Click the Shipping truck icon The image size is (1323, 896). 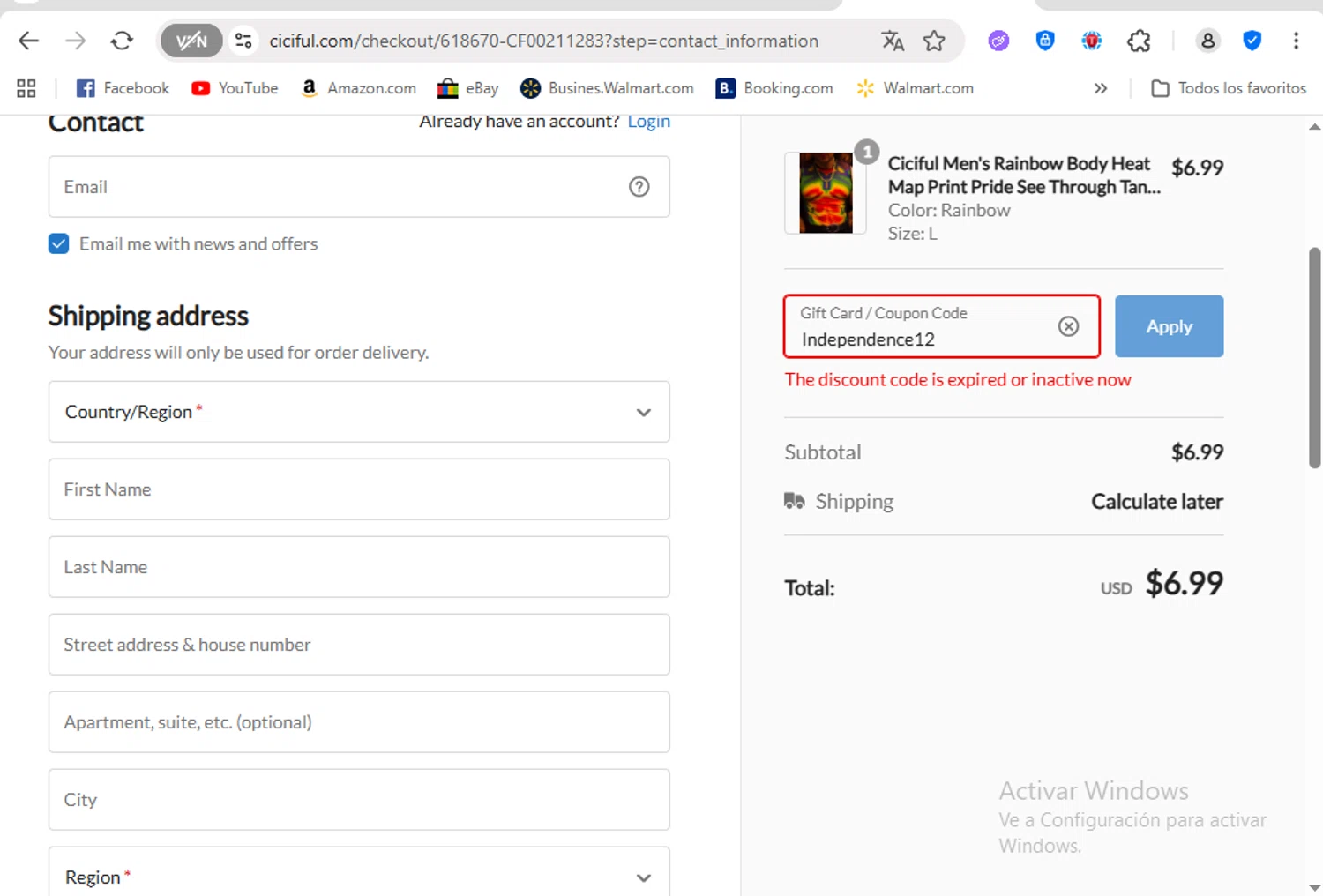point(794,501)
